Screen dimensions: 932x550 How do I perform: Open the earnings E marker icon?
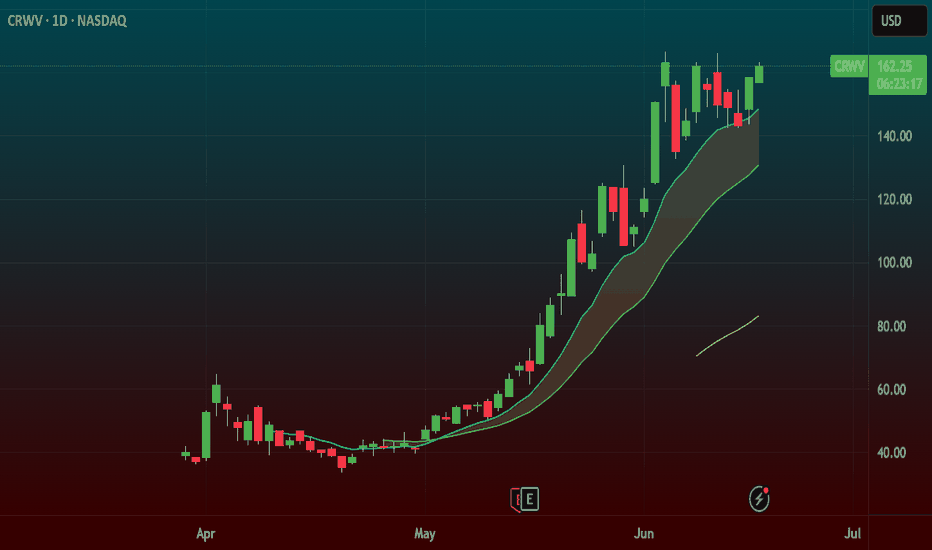530,499
